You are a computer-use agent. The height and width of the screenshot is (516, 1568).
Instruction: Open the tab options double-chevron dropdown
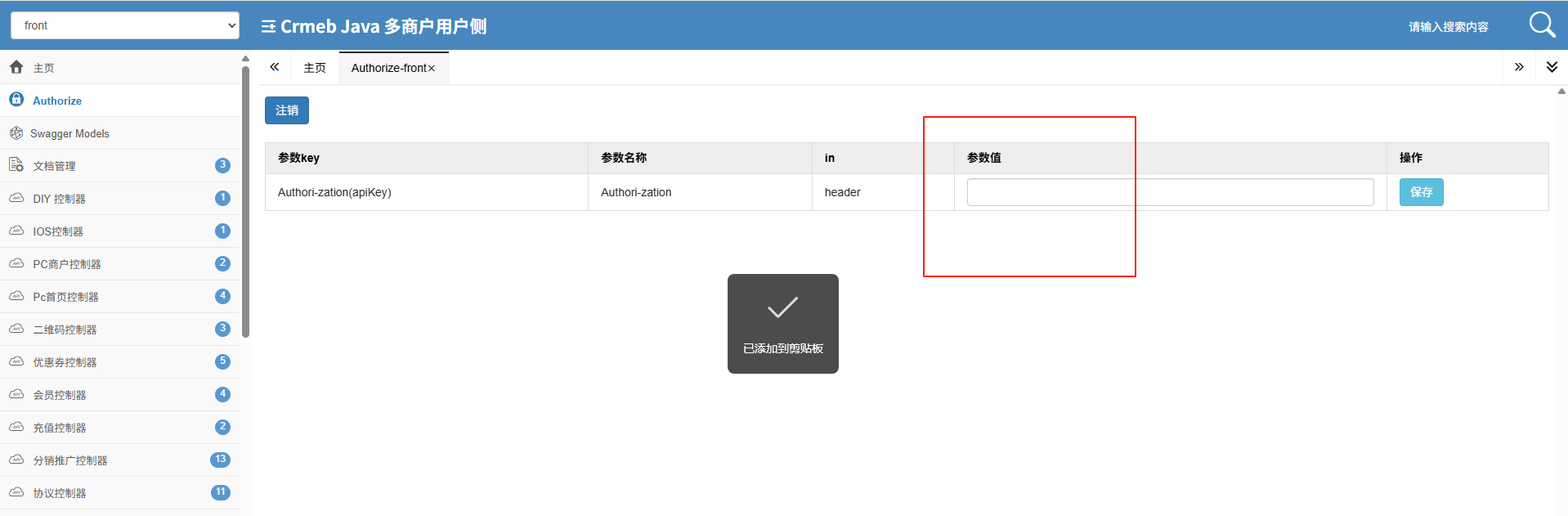(1552, 67)
